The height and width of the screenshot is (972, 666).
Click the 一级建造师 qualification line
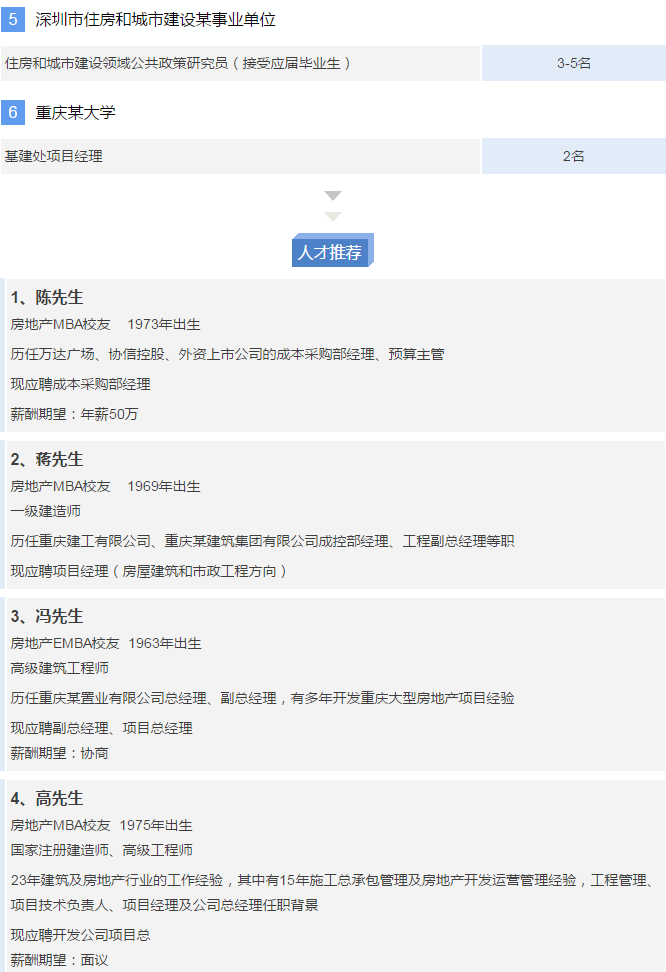46,511
